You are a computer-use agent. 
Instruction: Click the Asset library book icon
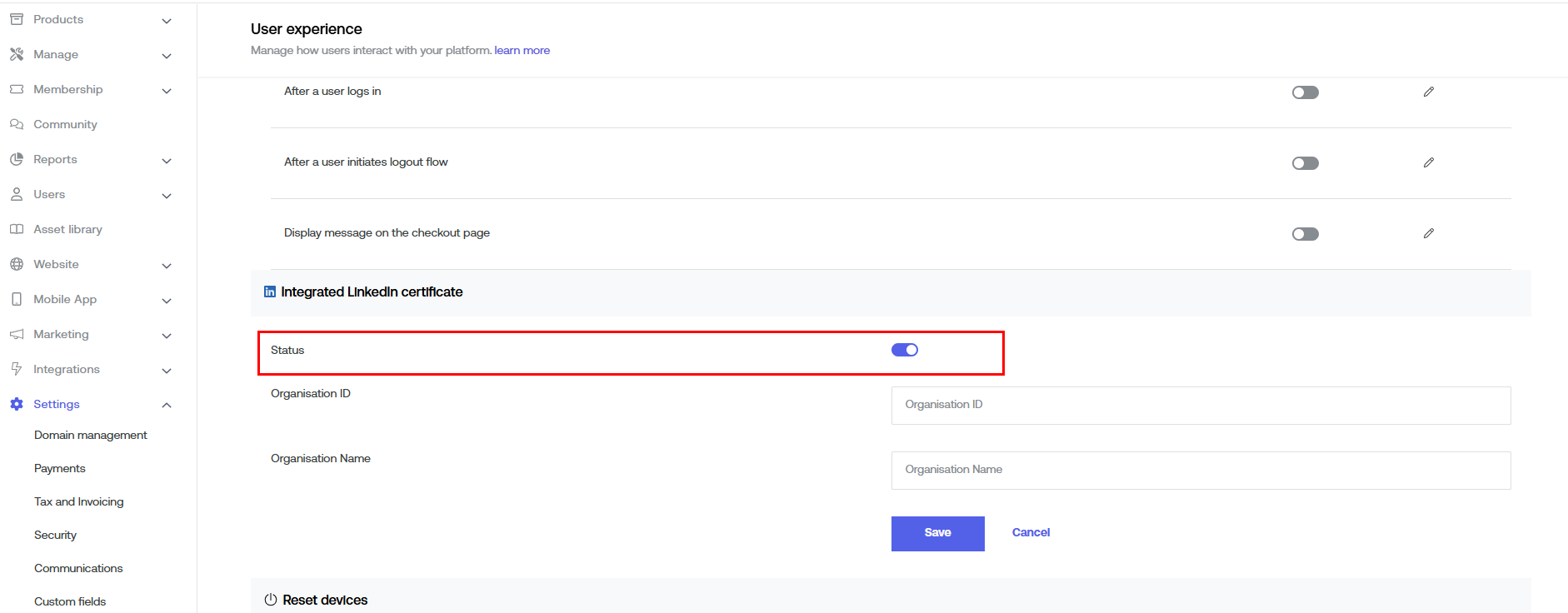pos(17,229)
